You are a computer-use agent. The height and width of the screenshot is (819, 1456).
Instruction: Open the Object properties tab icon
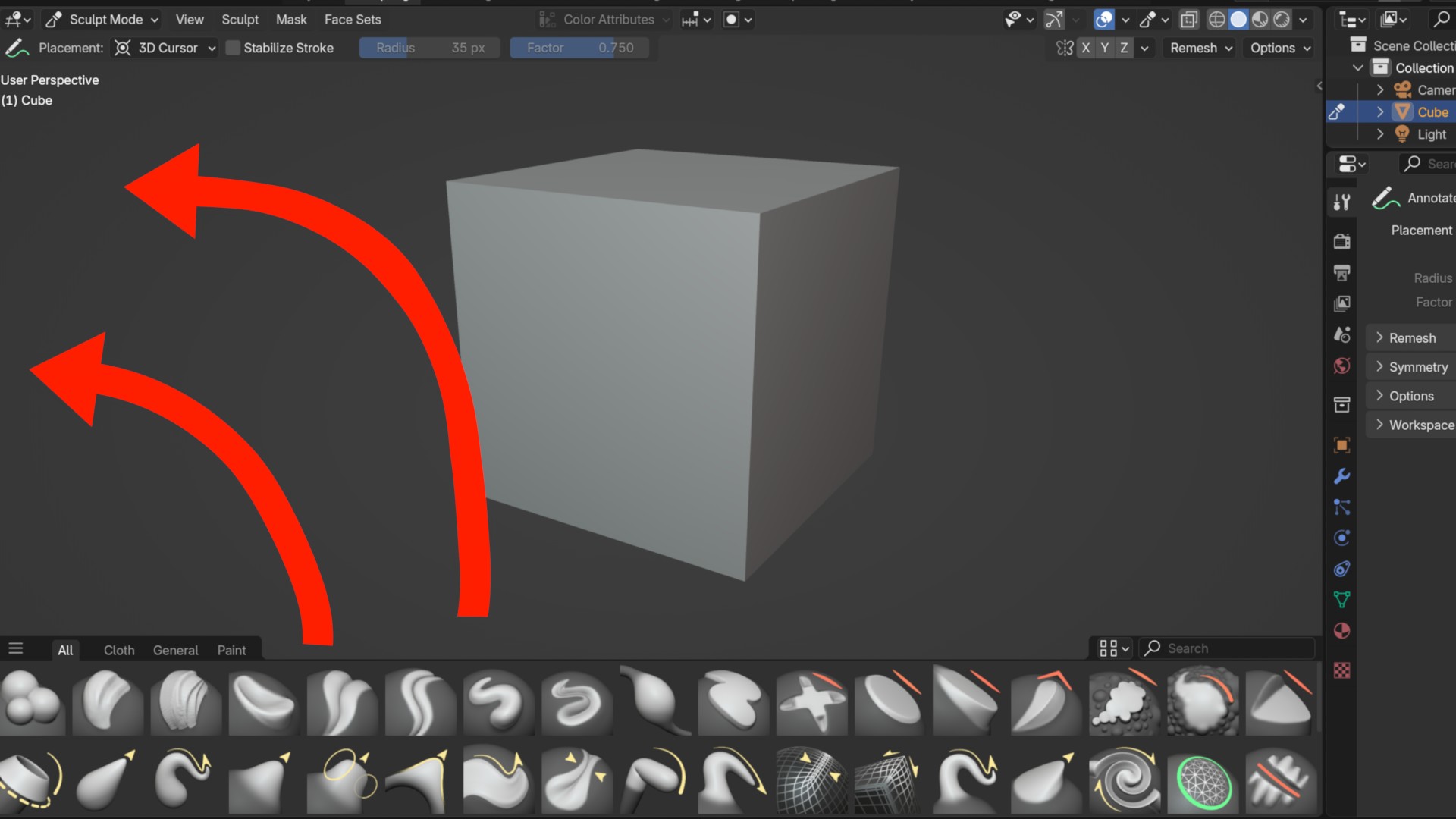[1341, 445]
